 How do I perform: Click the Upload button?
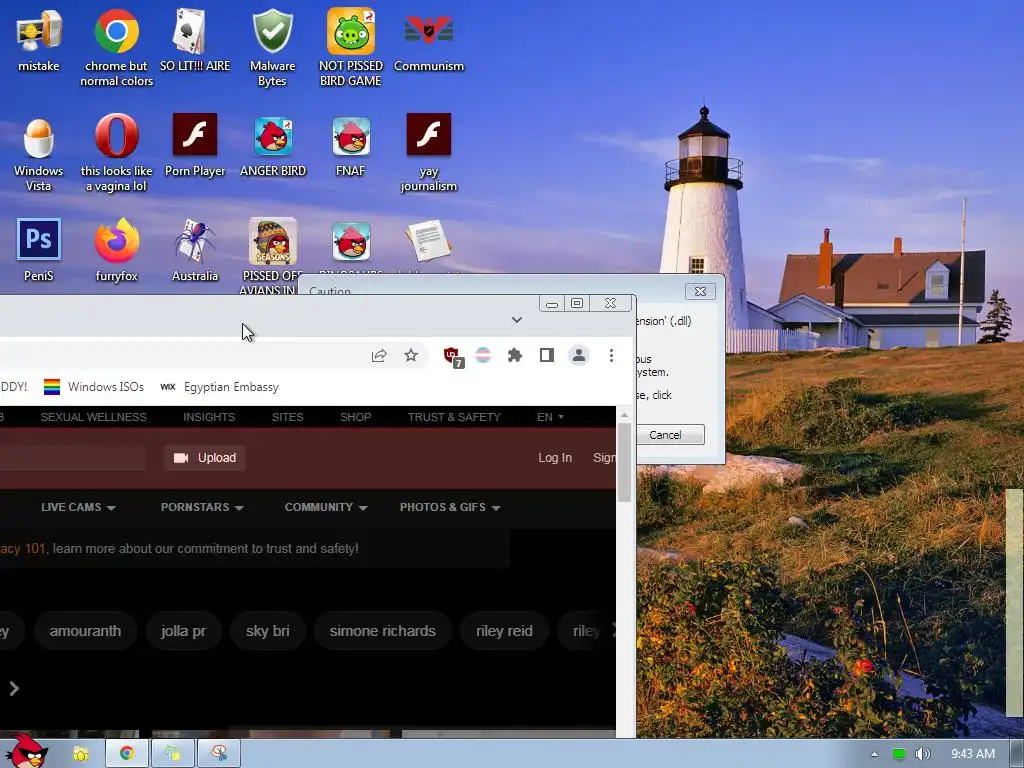pos(204,458)
